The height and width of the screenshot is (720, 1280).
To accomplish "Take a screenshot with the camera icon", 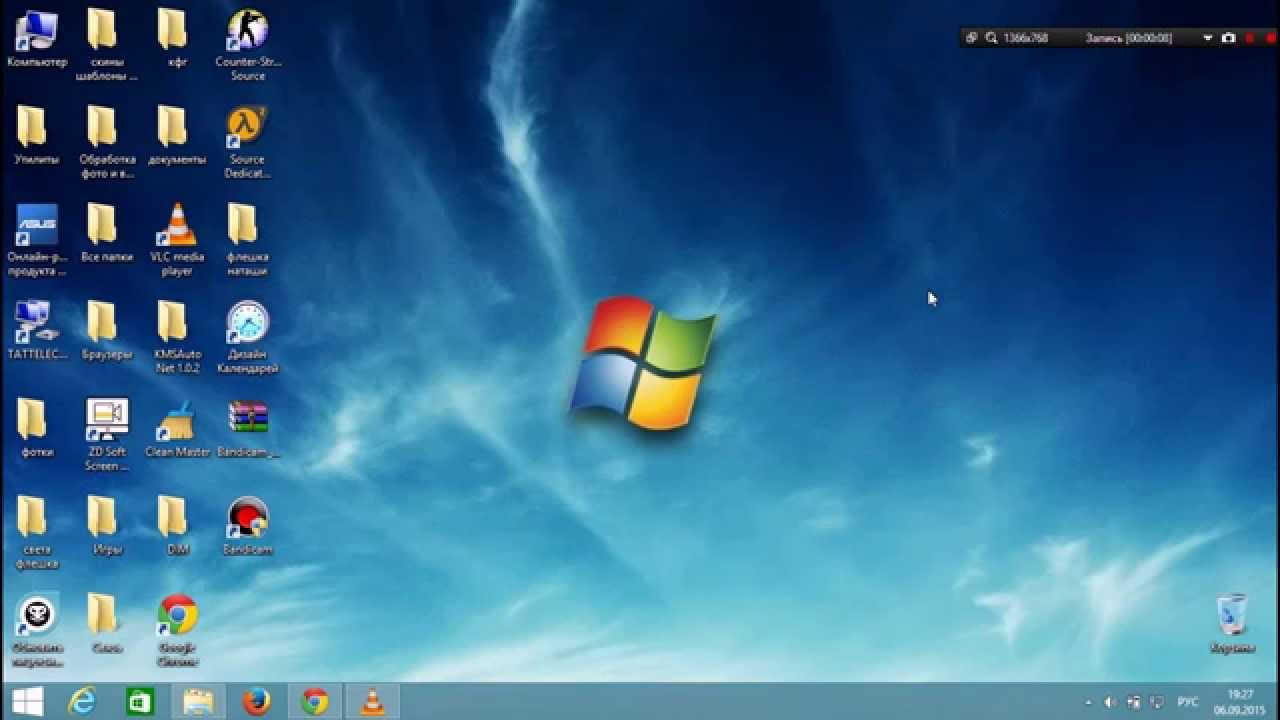I will click(1229, 38).
